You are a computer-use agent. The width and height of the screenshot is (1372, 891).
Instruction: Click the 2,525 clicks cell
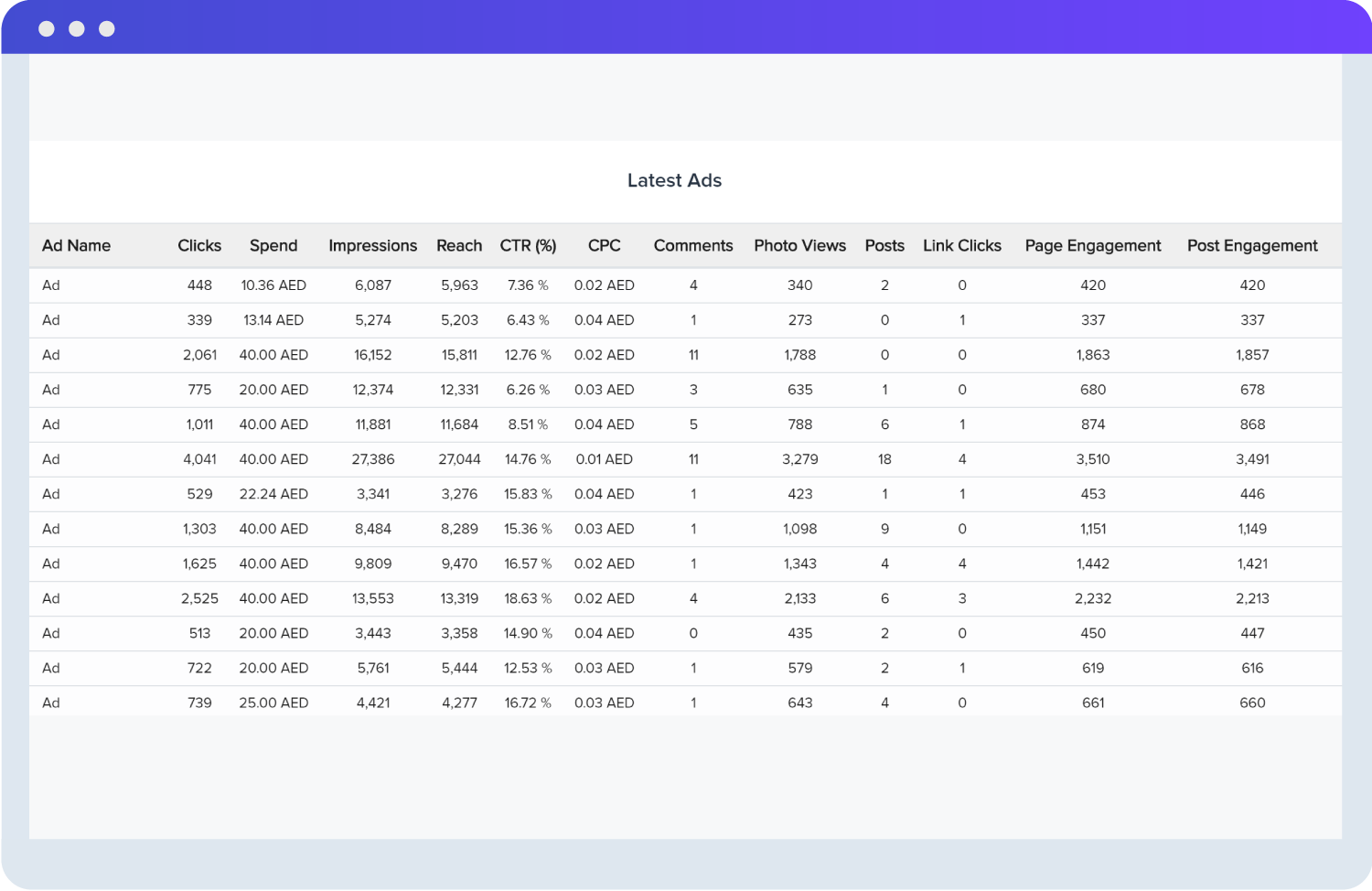(199, 598)
